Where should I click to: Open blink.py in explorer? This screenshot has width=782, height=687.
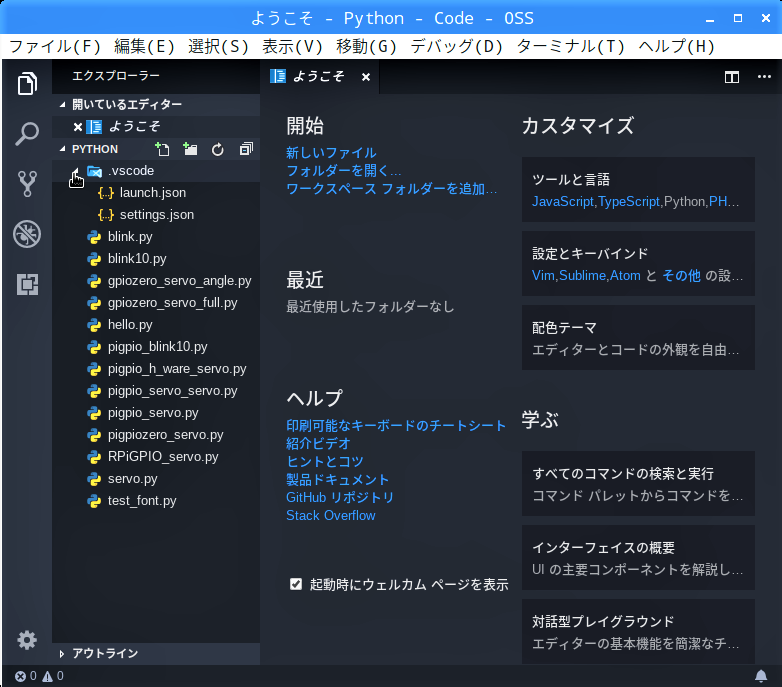pyautogui.click(x=156, y=237)
